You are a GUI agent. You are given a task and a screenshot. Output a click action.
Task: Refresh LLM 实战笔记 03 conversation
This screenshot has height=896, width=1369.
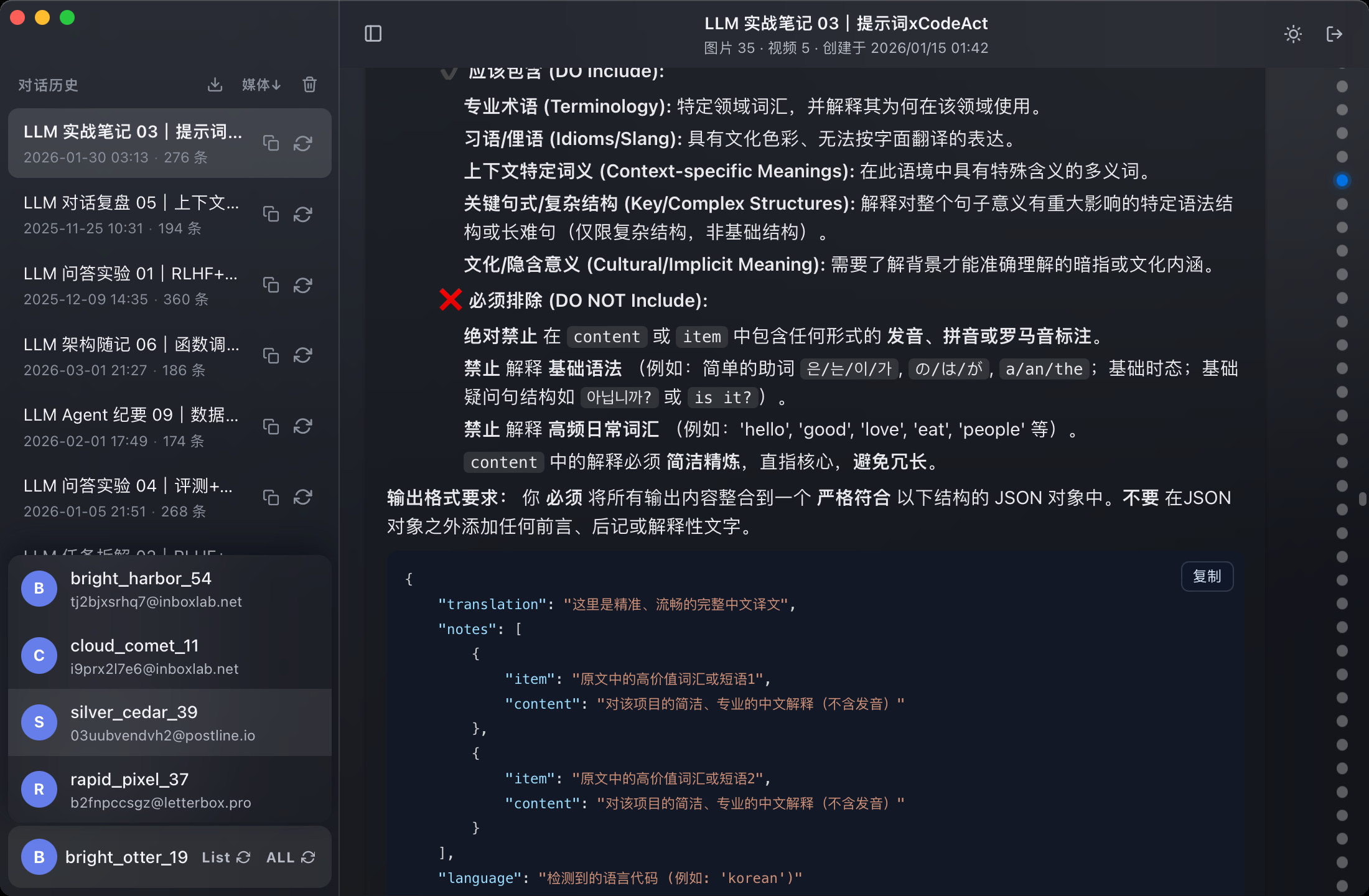click(x=303, y=143)
